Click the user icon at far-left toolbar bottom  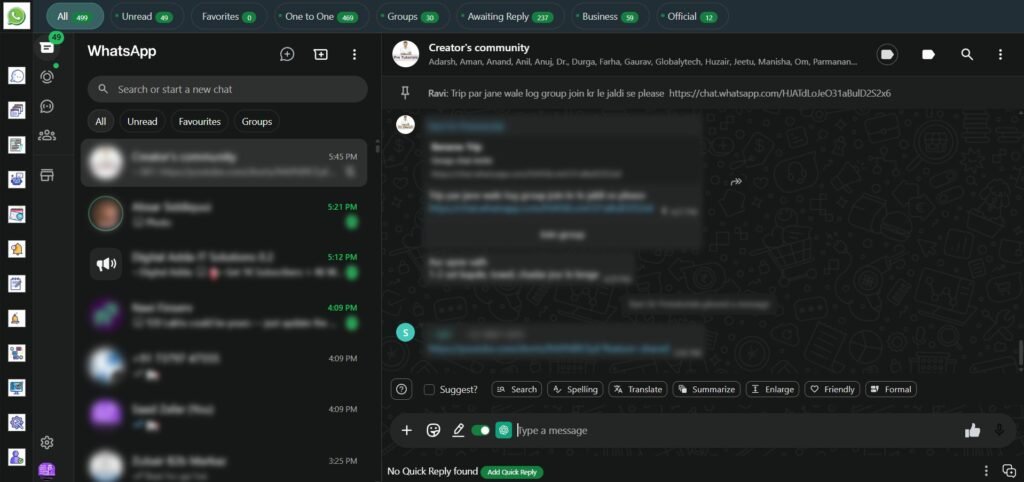(x=17, y=457)
